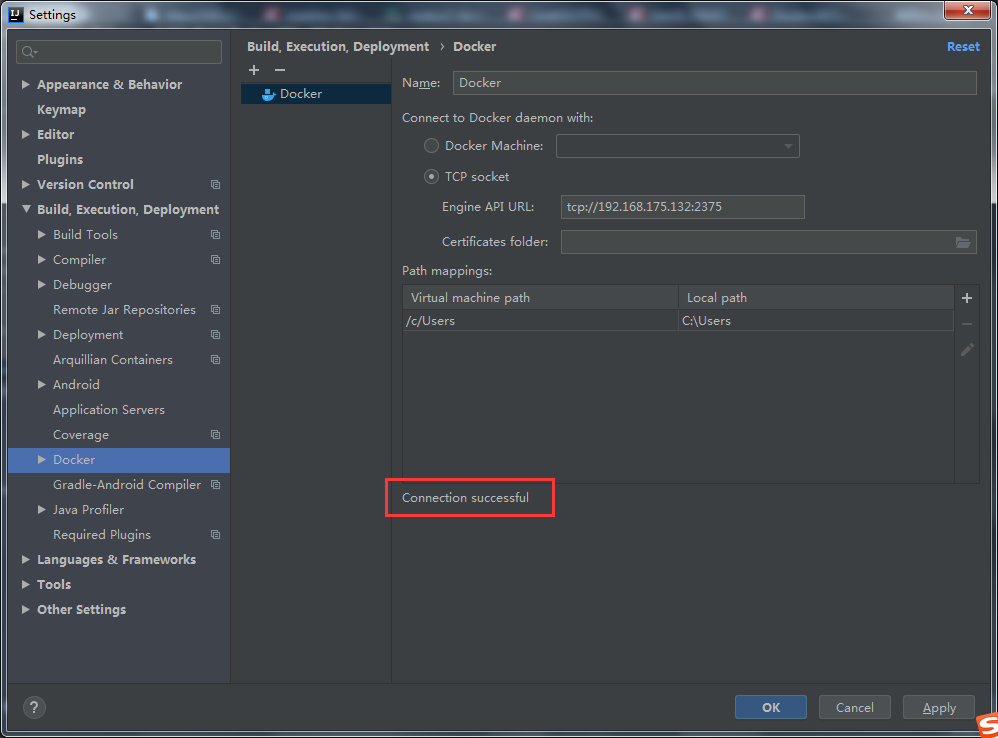Image resolution: width=998 pixels, height=738 pixels.
Task: Click the settings search magnifier icon
Action: click(29, 52)
